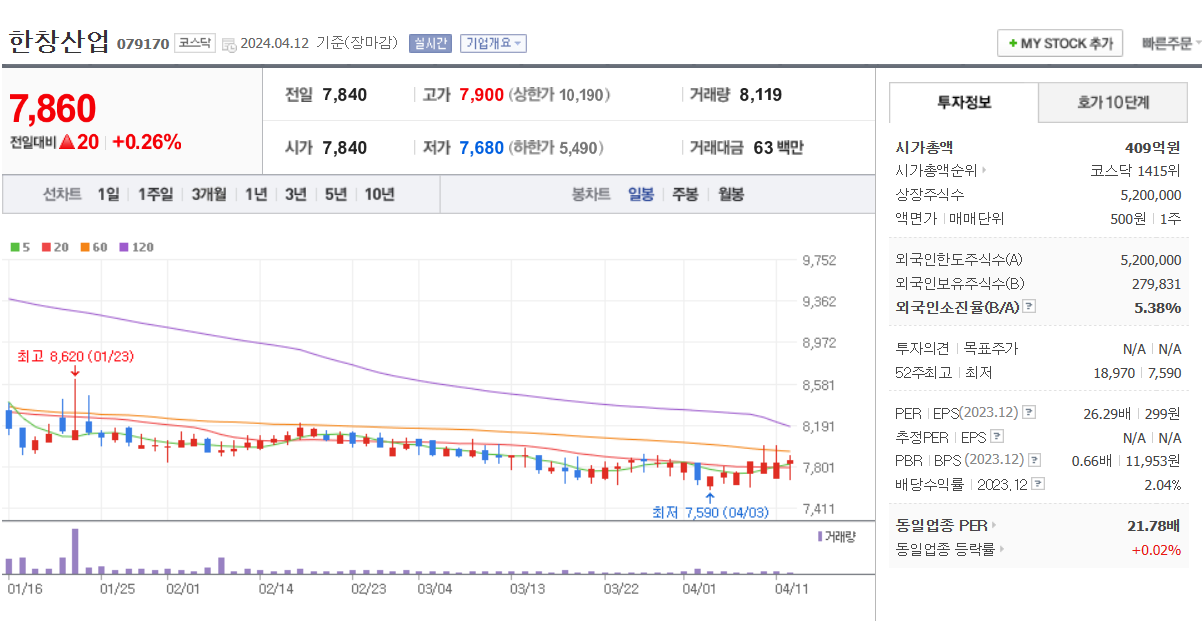
Task: Select the 5년 line chart period
Action: (x=335, y=194)
